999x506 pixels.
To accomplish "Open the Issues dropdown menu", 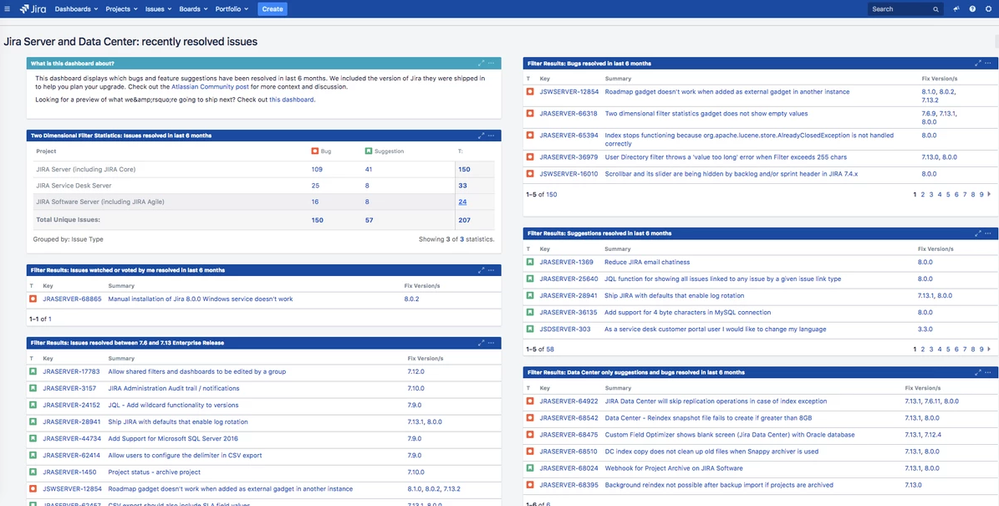I will coord(158,9).
